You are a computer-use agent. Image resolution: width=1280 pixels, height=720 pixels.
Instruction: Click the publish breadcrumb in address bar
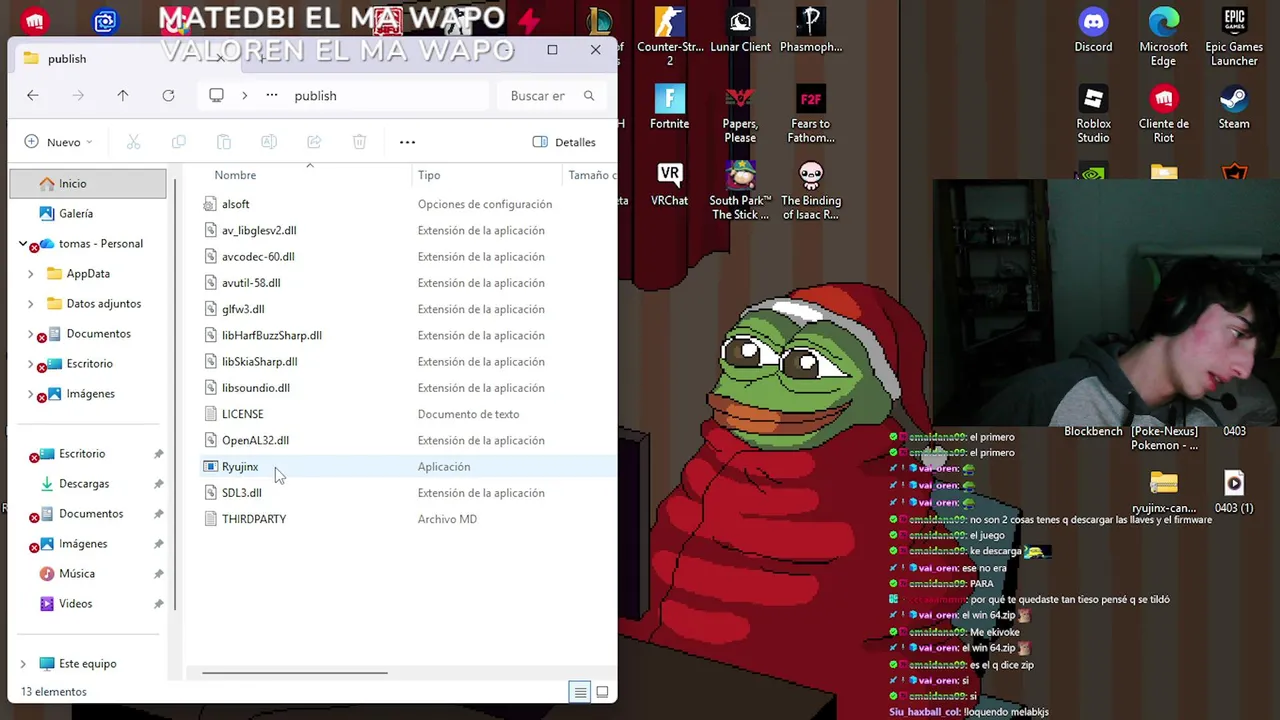click(x=315, y=95)
